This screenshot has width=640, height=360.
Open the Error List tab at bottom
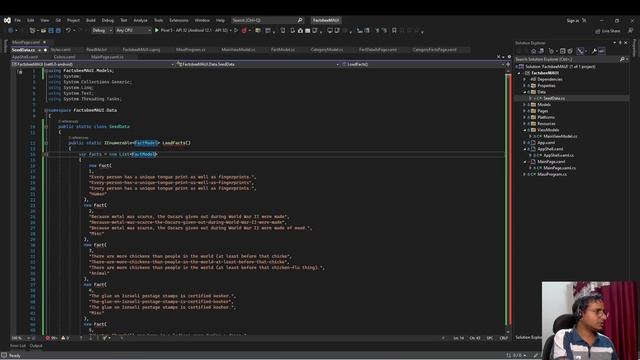coord(18,346)
